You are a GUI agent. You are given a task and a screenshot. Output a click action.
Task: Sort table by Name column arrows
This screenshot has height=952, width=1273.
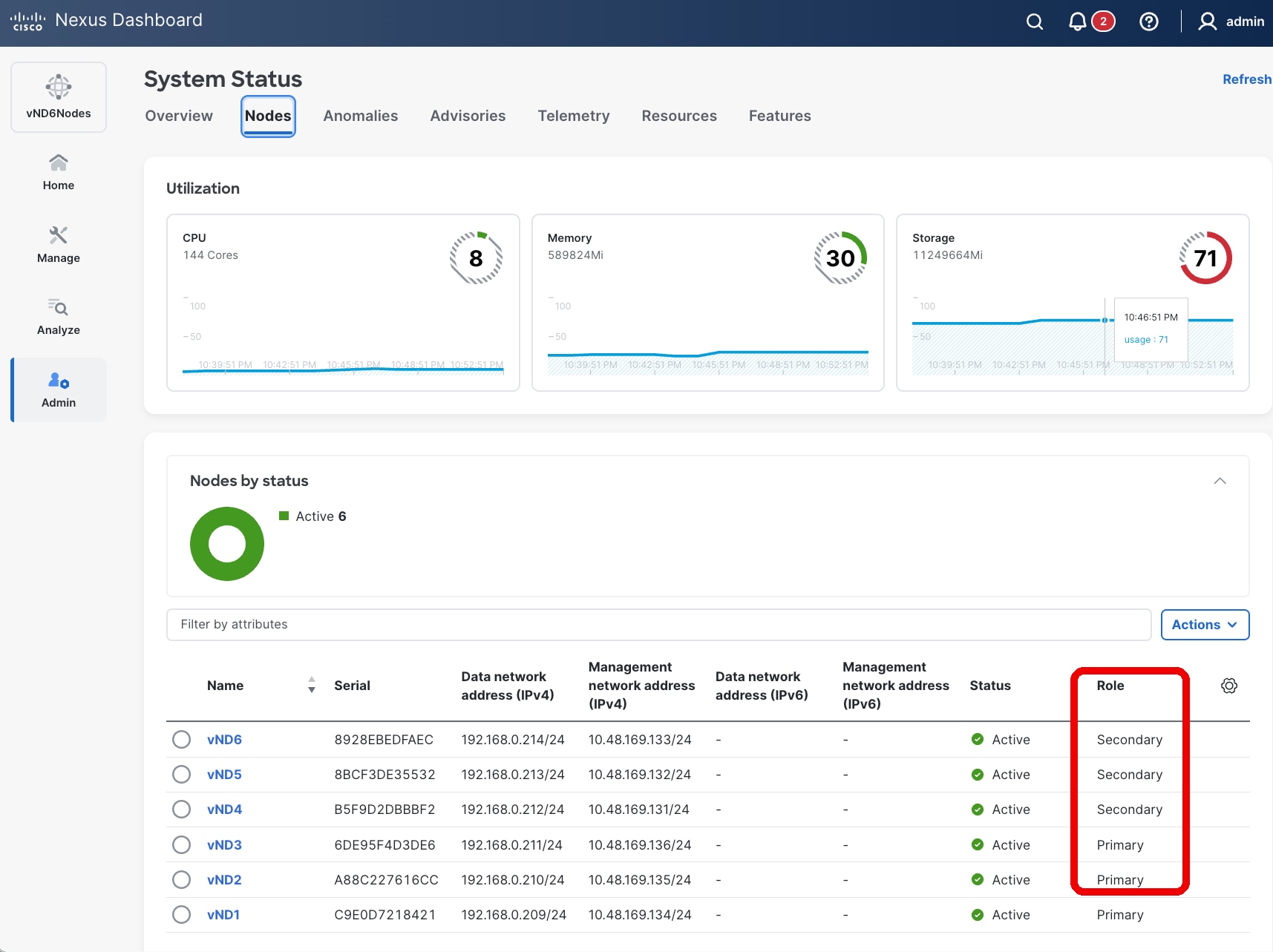pyautogui.click(x=312, y=685)
